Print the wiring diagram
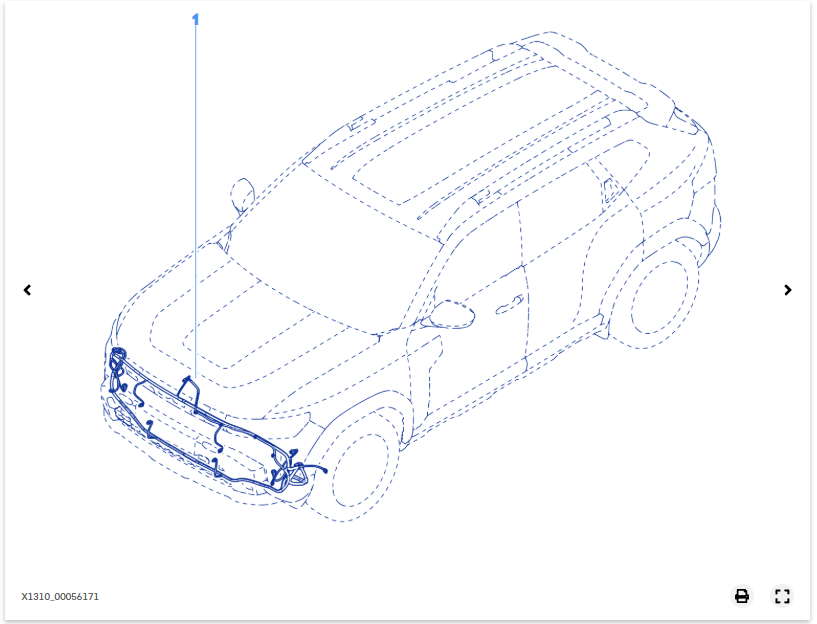 pyautogui.click(x=742, y=596)
